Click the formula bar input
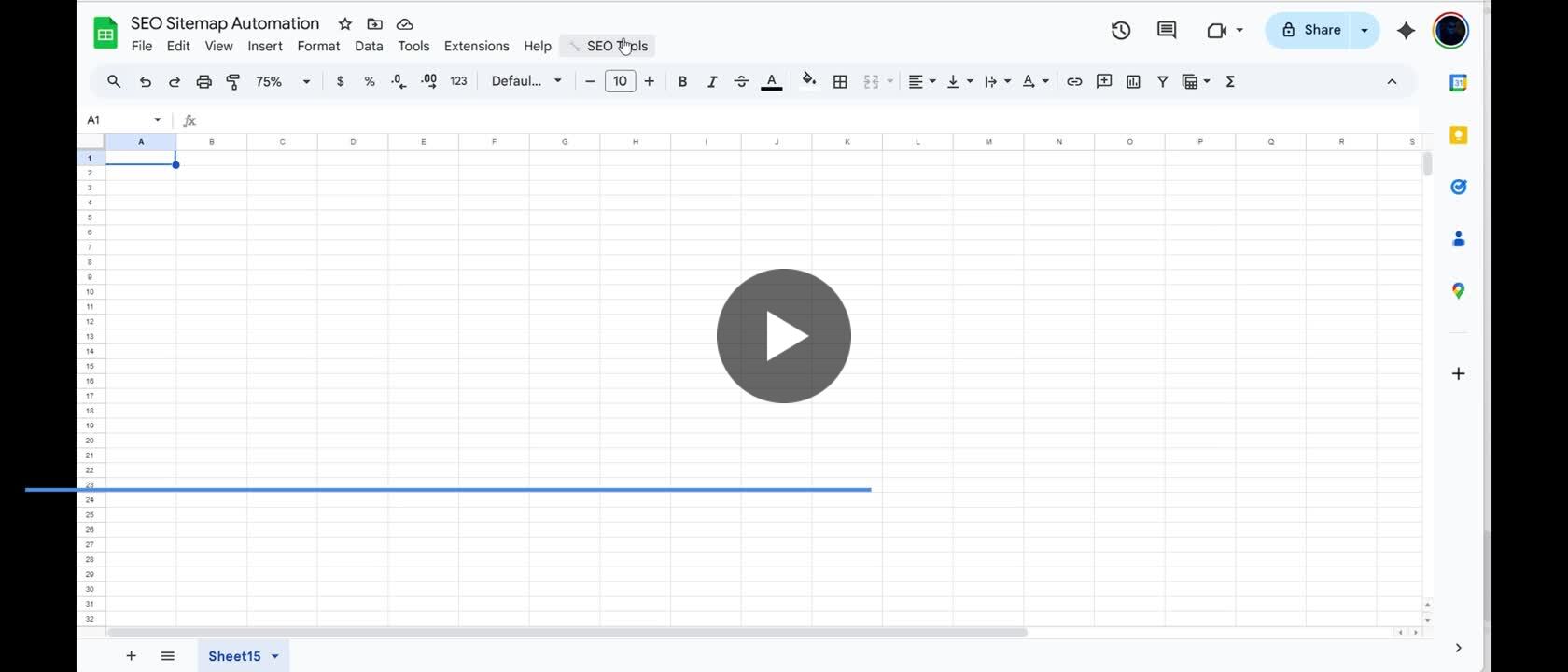 tap(807, 119)
